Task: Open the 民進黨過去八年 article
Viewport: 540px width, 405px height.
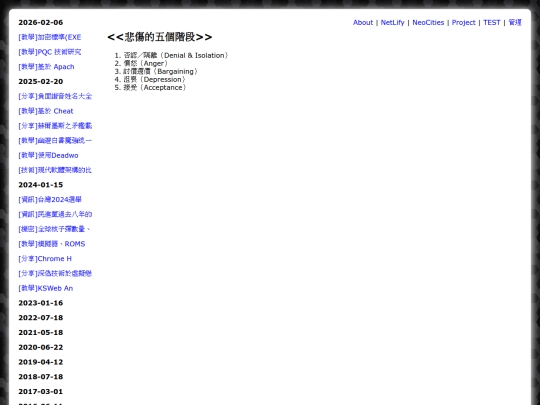Action: 55,215
